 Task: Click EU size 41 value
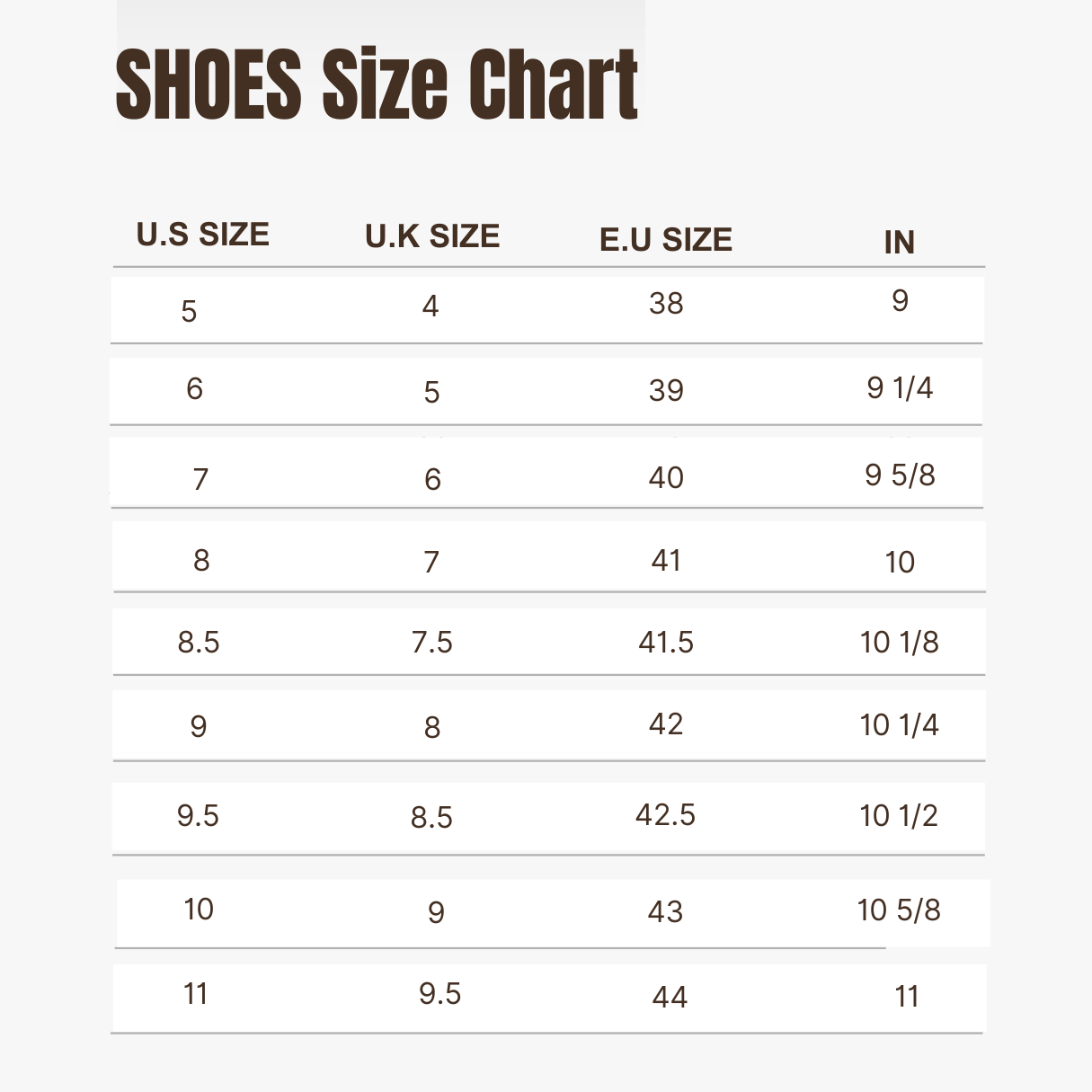pos(666,561)
